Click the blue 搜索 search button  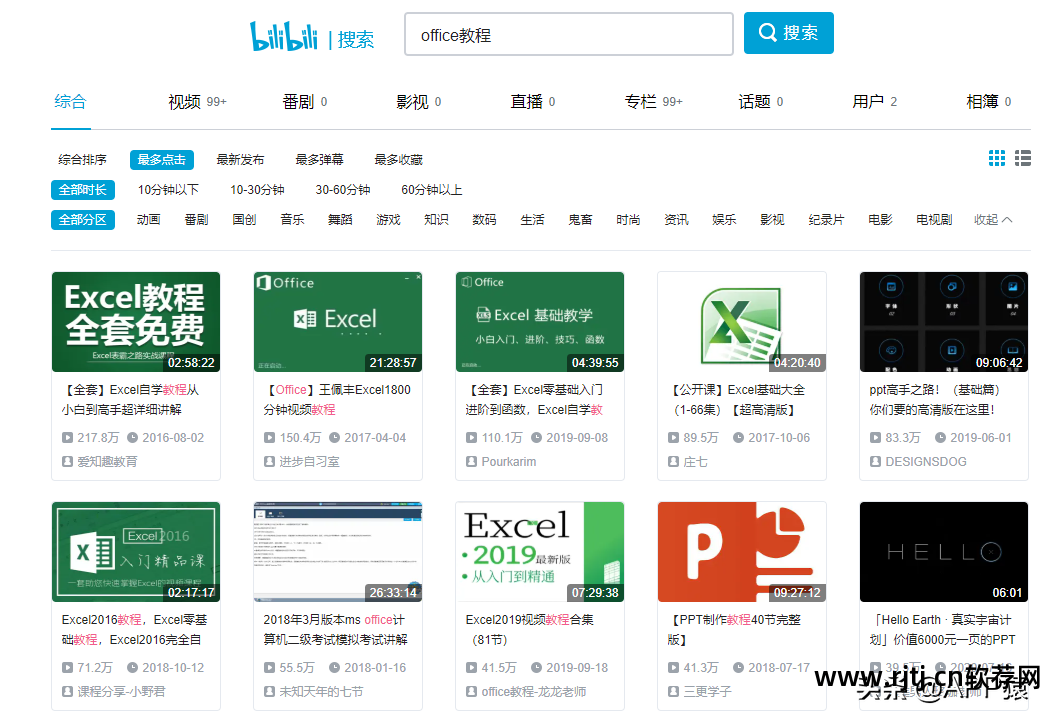788,33
